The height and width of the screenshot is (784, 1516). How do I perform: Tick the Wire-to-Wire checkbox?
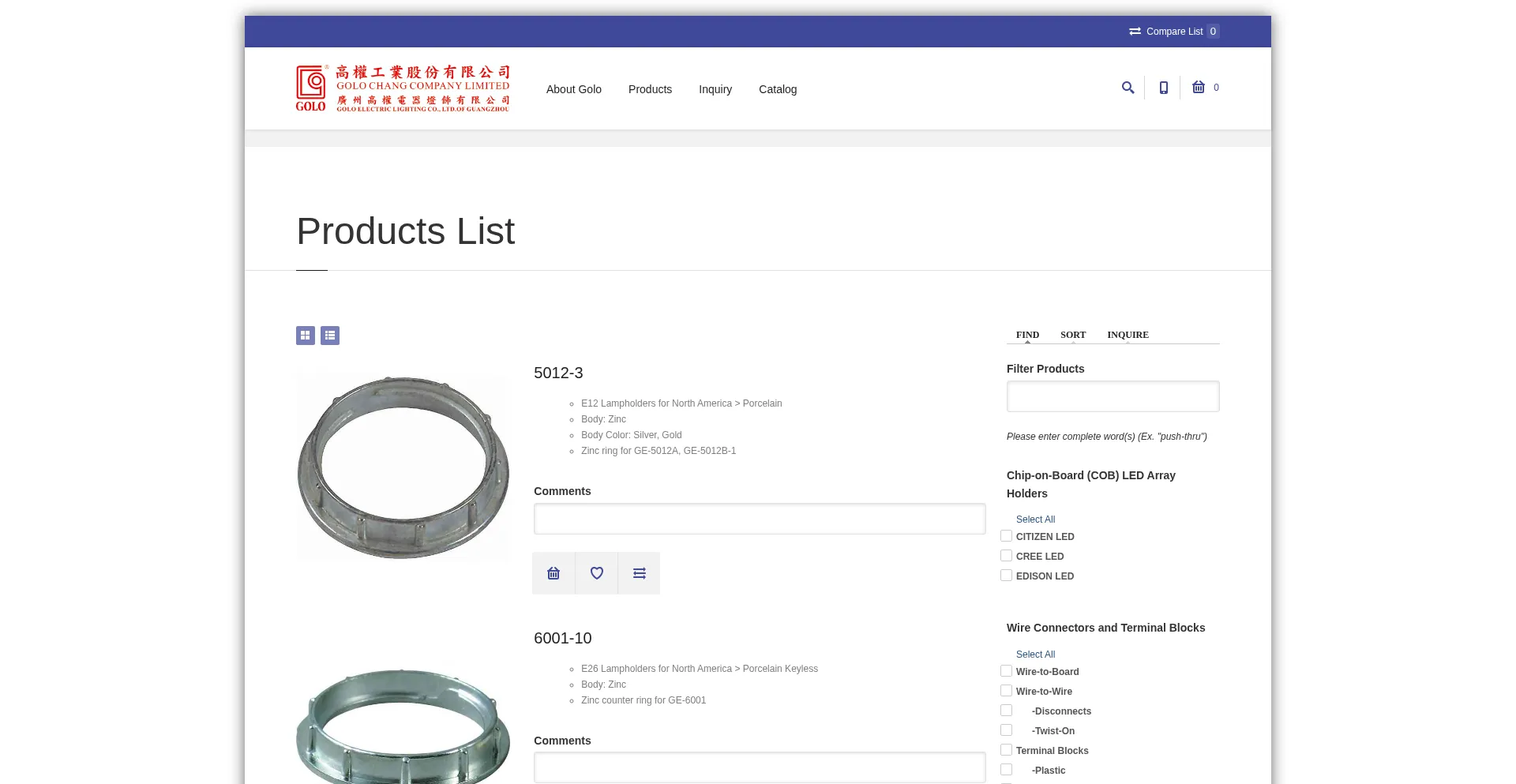(1006, 691)
